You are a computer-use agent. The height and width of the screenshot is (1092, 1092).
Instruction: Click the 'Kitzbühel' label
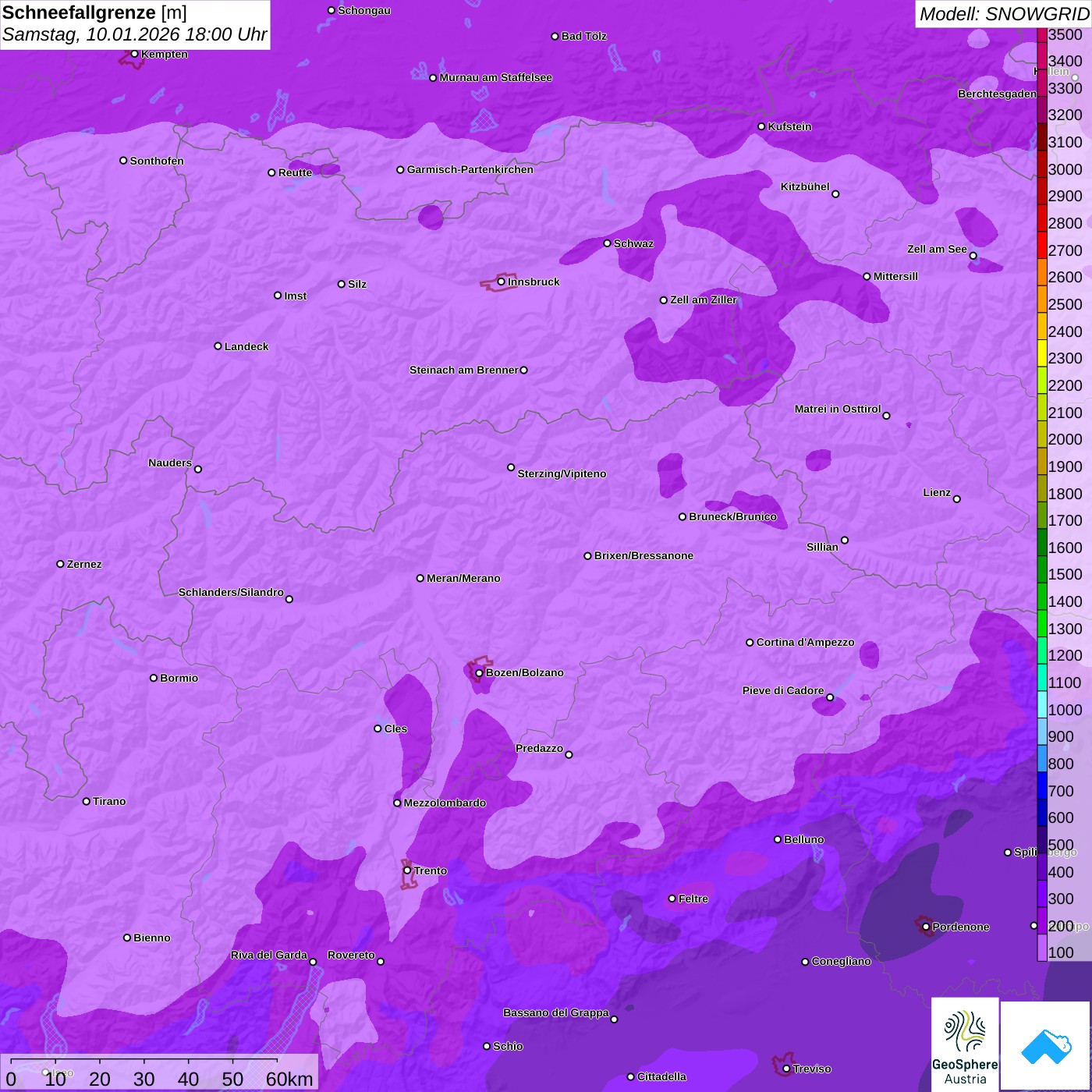pos(805,186)
